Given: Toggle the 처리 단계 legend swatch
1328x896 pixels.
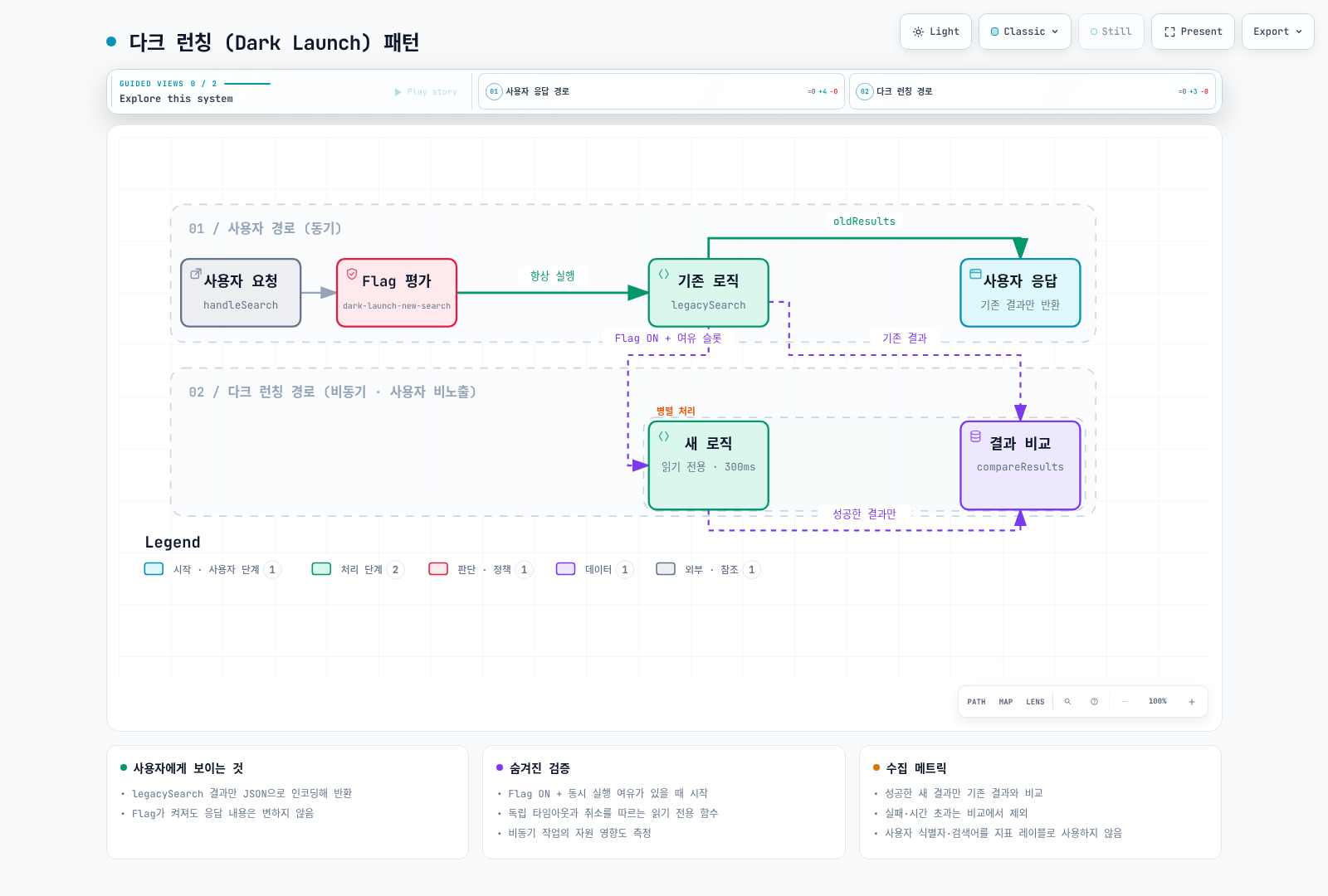Looking at the screenshot, I should click(x=321, y=569).
